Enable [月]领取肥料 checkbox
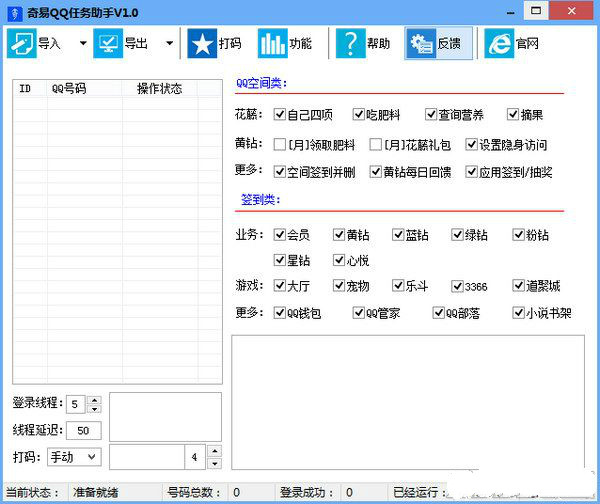600x504 pixels. (x=280, y=144)
